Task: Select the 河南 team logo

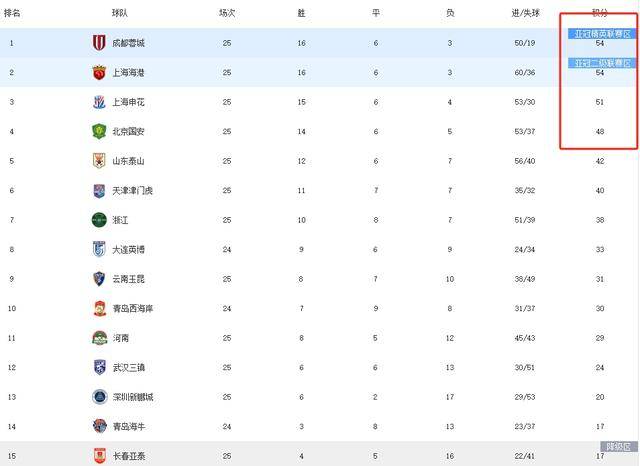Action: pos(100,338)
